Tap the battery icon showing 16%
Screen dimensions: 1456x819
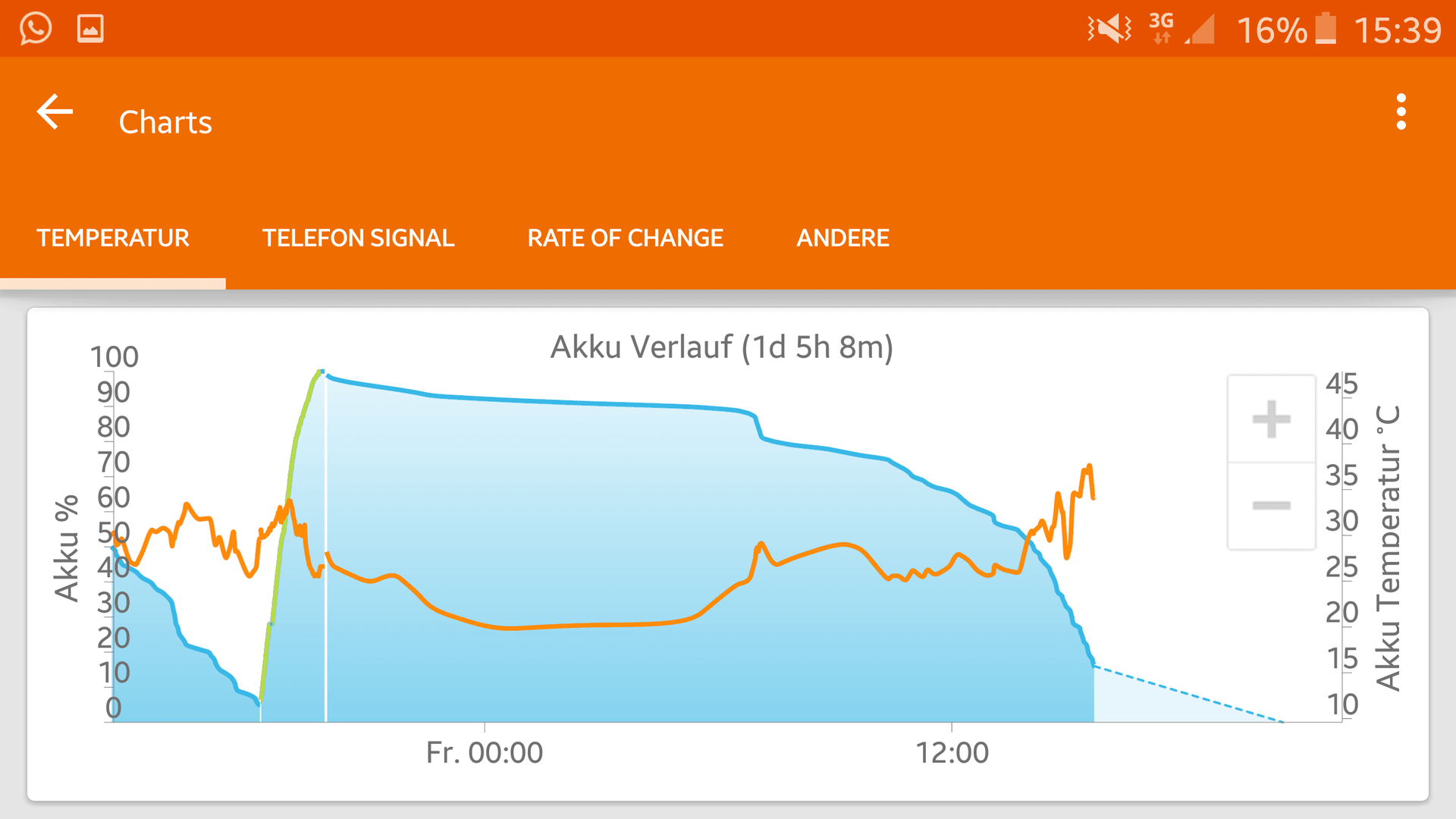coord(1326,29)
